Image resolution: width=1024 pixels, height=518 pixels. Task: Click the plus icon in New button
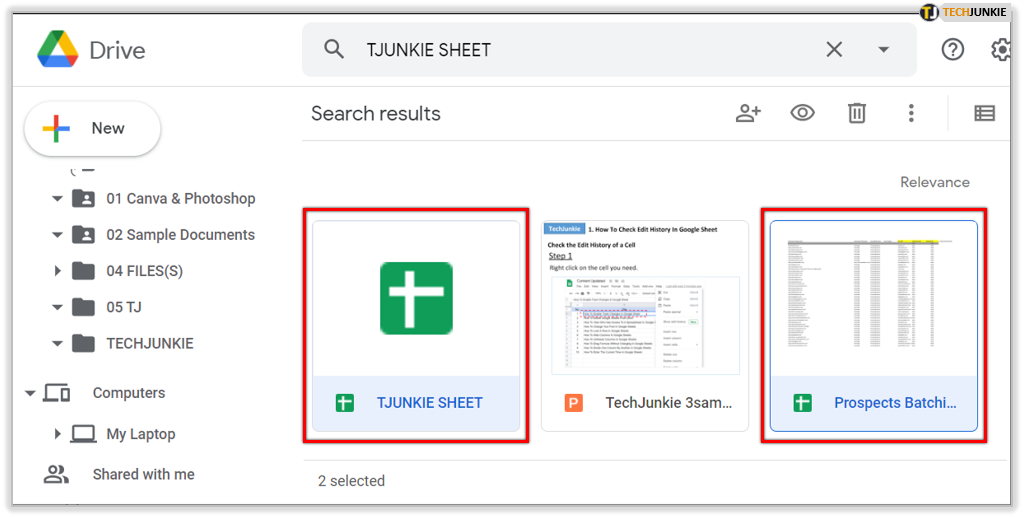56,129
